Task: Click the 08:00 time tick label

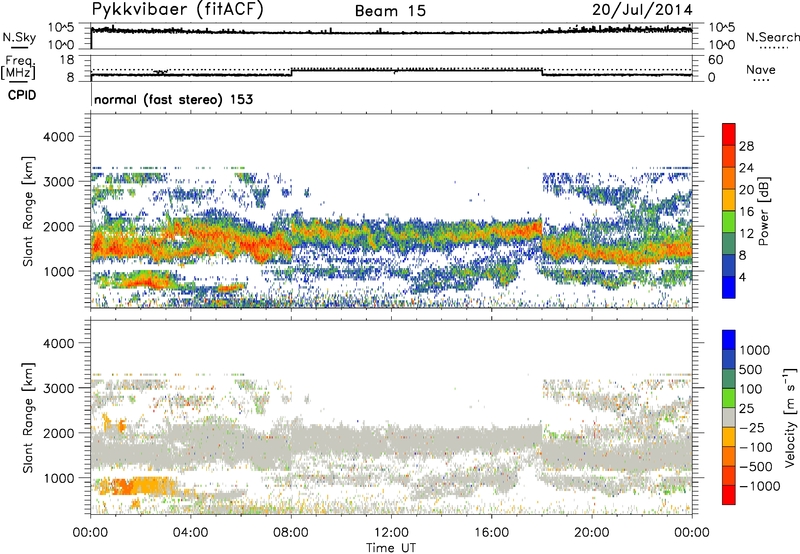Action: [291, 533]
